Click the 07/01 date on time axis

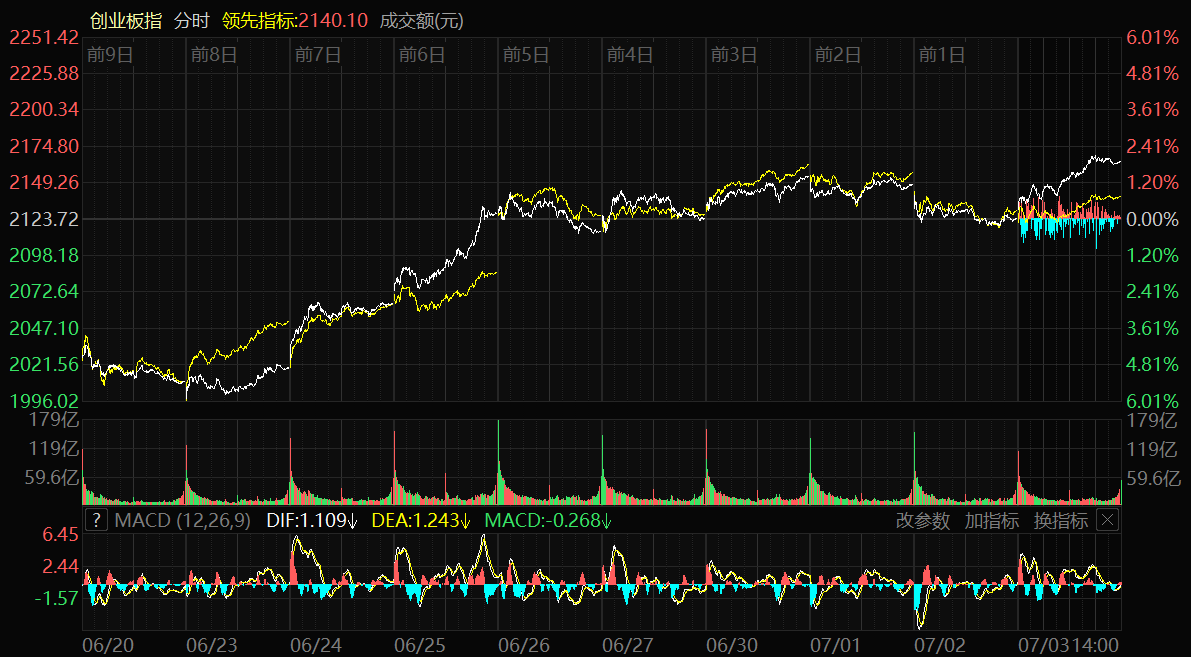(x=836, y=642)
